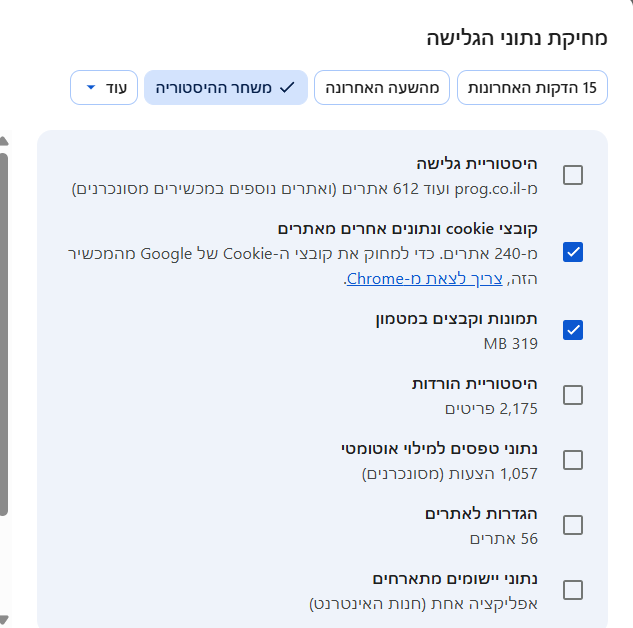
Task: Check the נתוני יישומים מתארחים checkbox
Action: 573,590
